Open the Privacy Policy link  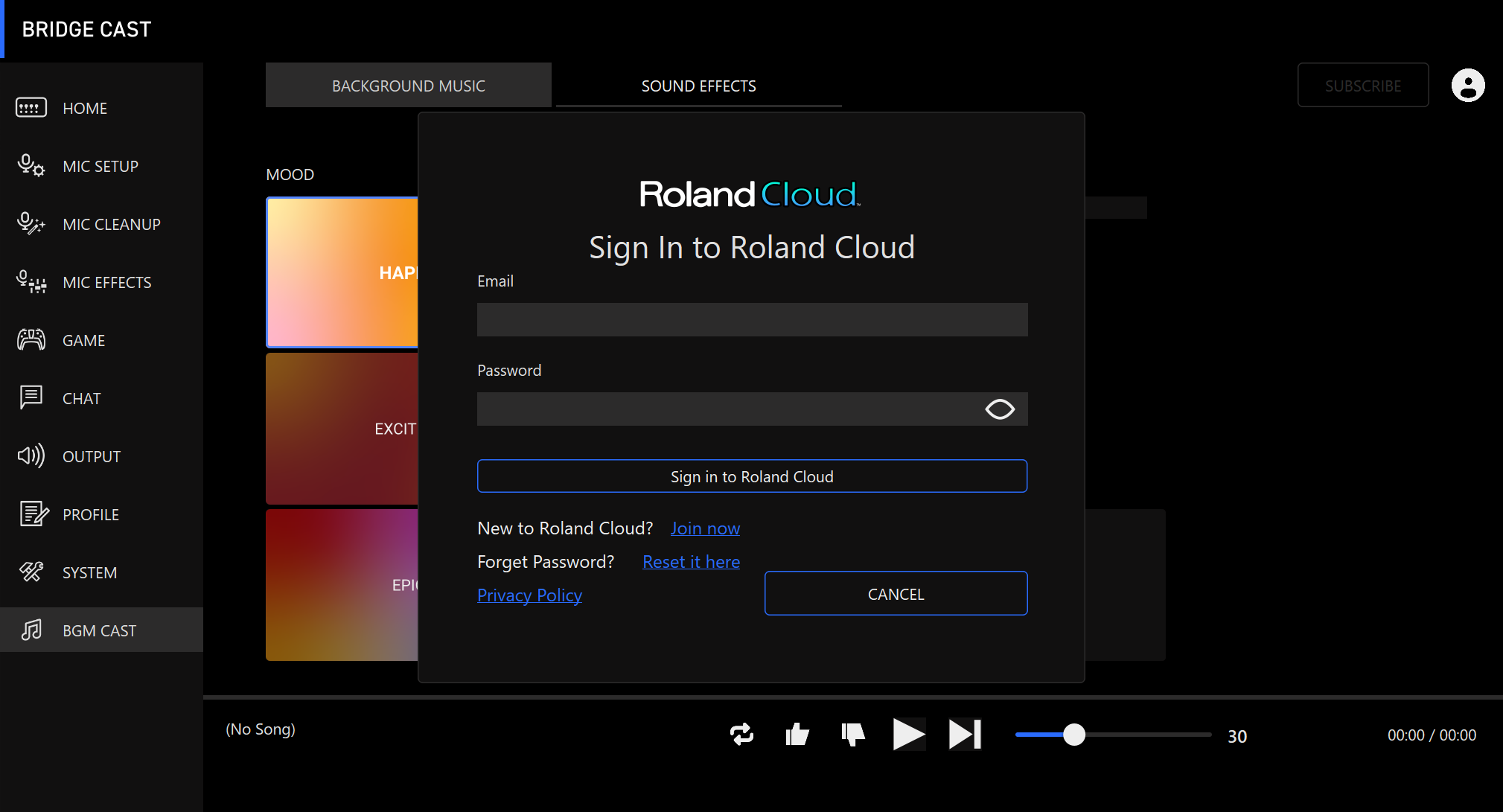pyautogui.click(x=529, y=595)
